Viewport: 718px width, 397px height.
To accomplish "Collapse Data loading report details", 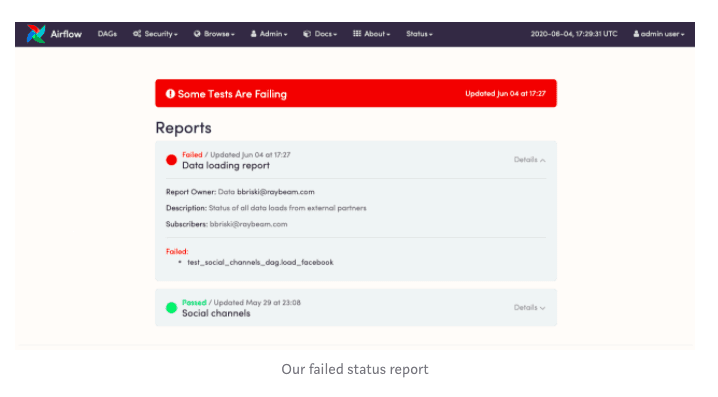I will [x=529, y=160].
